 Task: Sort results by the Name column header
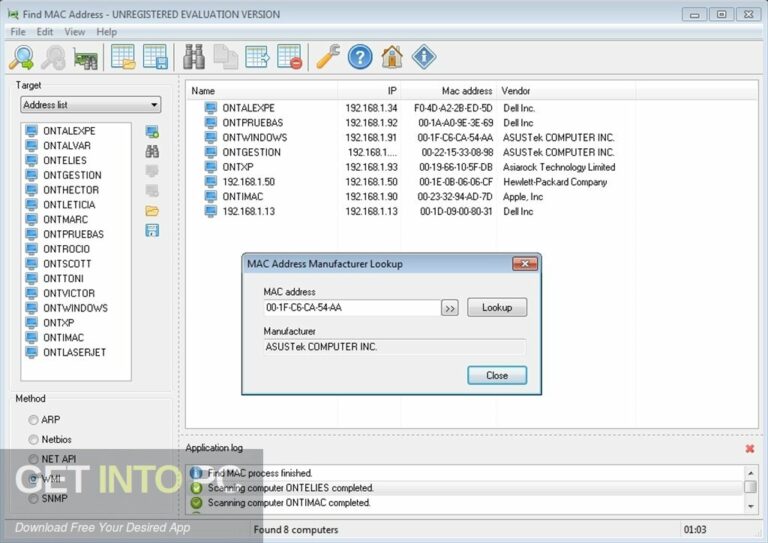pos(262,91)
